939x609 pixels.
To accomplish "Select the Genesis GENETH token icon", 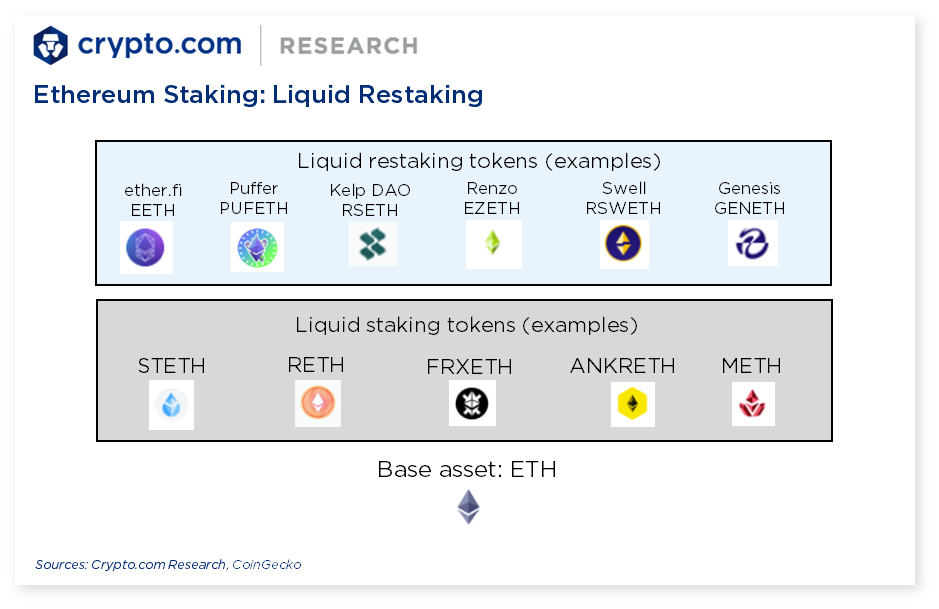I will 752,244.
